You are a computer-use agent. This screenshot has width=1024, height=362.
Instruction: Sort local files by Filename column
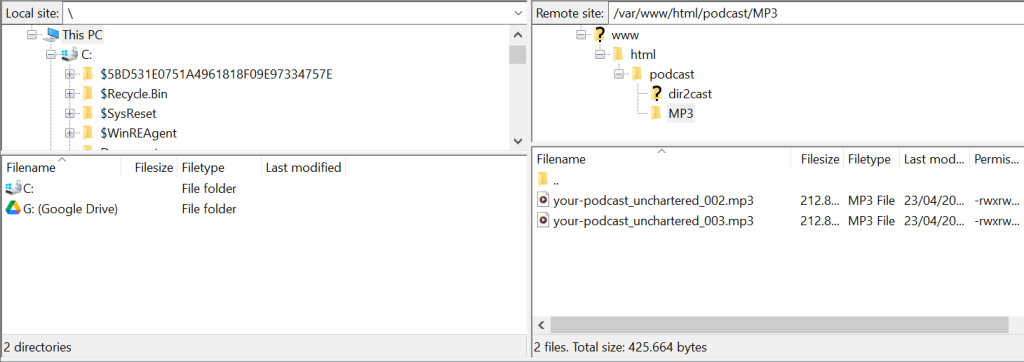tap(61, 168)
